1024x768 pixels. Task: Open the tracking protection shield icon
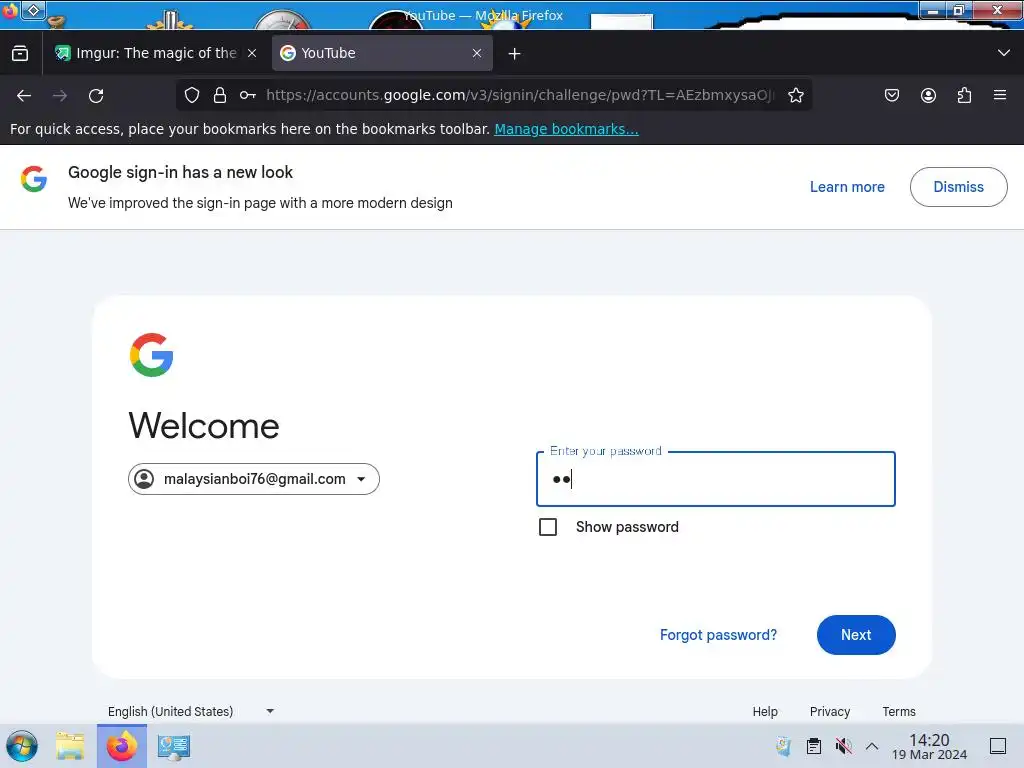[x=191, y=95]
